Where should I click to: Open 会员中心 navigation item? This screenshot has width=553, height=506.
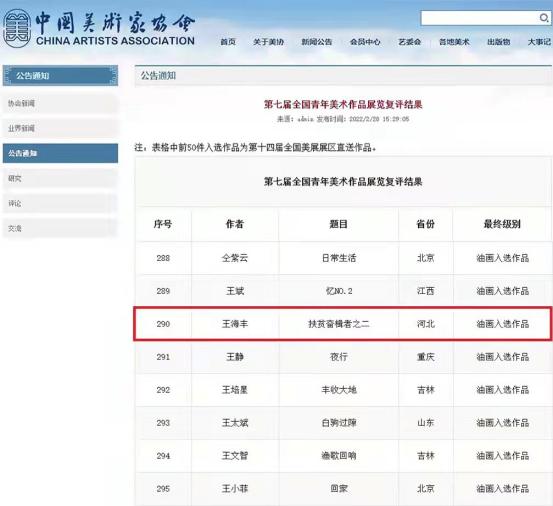[x=365, y=42]
